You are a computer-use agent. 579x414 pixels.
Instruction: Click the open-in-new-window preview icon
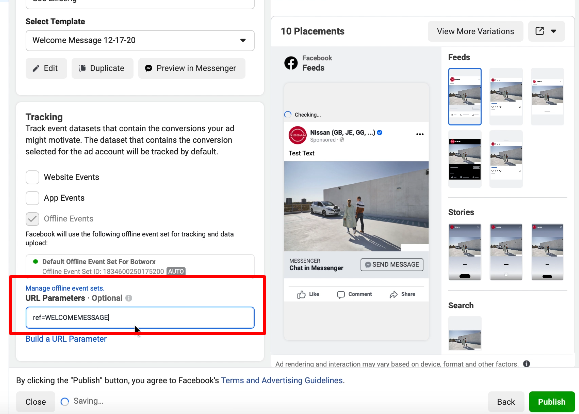(x=539, y=31)
